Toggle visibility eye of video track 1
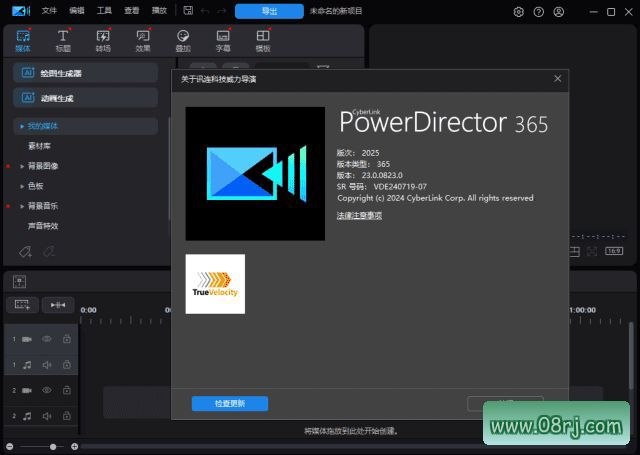 point(47,339)
